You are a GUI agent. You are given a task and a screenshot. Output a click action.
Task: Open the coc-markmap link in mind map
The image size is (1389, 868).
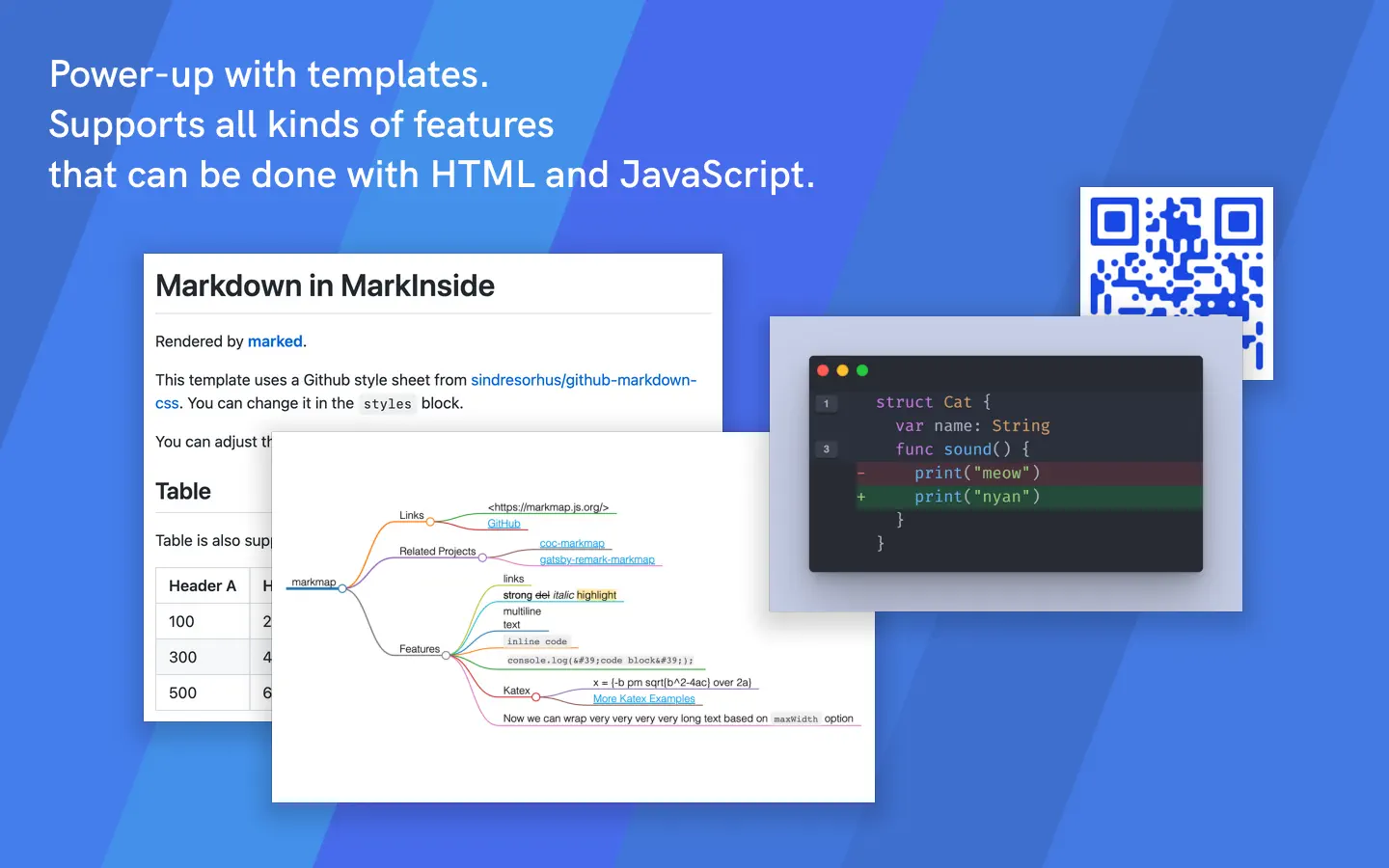tap(572, 544)
